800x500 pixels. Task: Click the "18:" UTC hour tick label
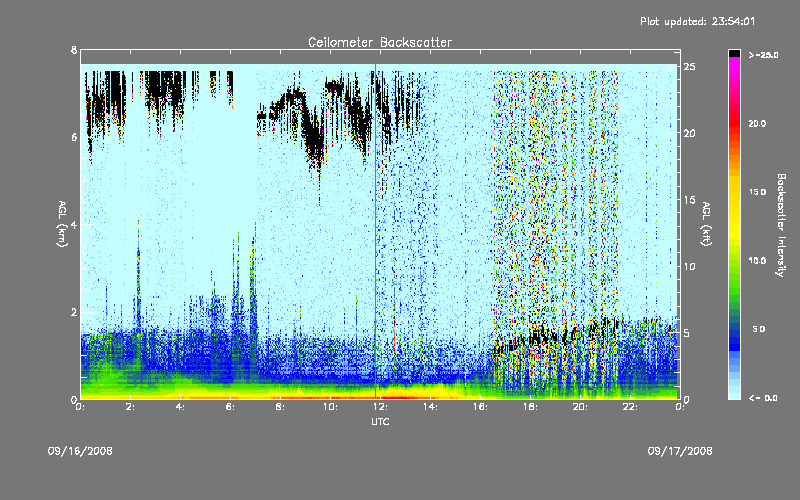[x=531, y=407]
